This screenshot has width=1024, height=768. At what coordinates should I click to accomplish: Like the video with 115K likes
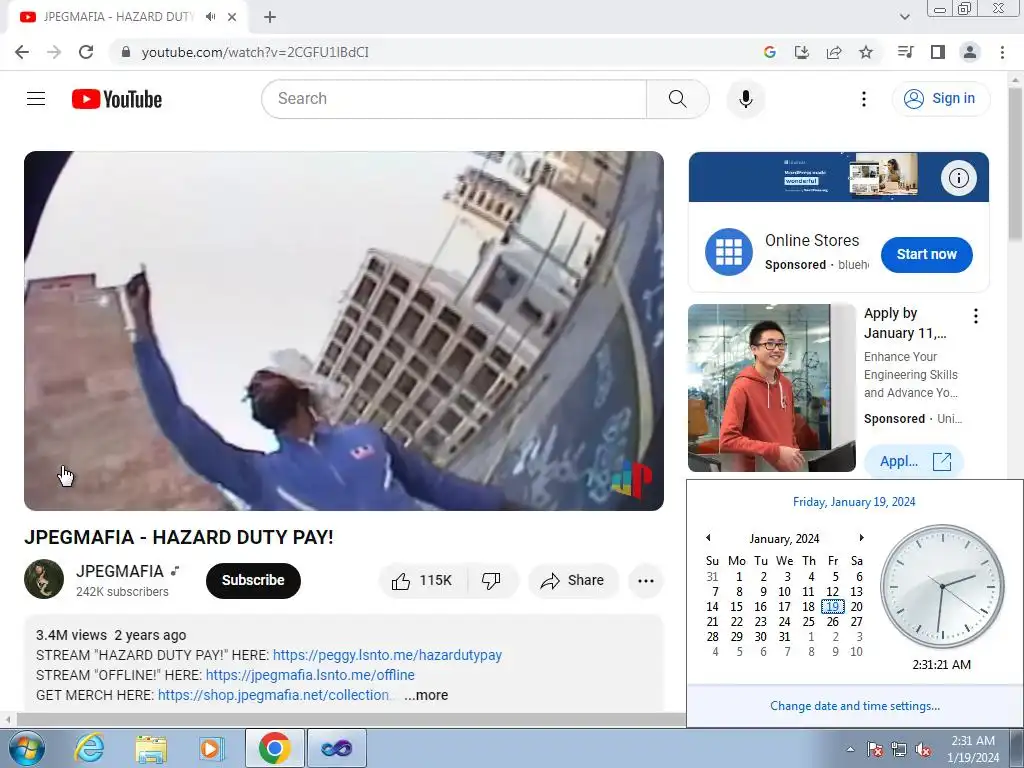click(423, 581)
